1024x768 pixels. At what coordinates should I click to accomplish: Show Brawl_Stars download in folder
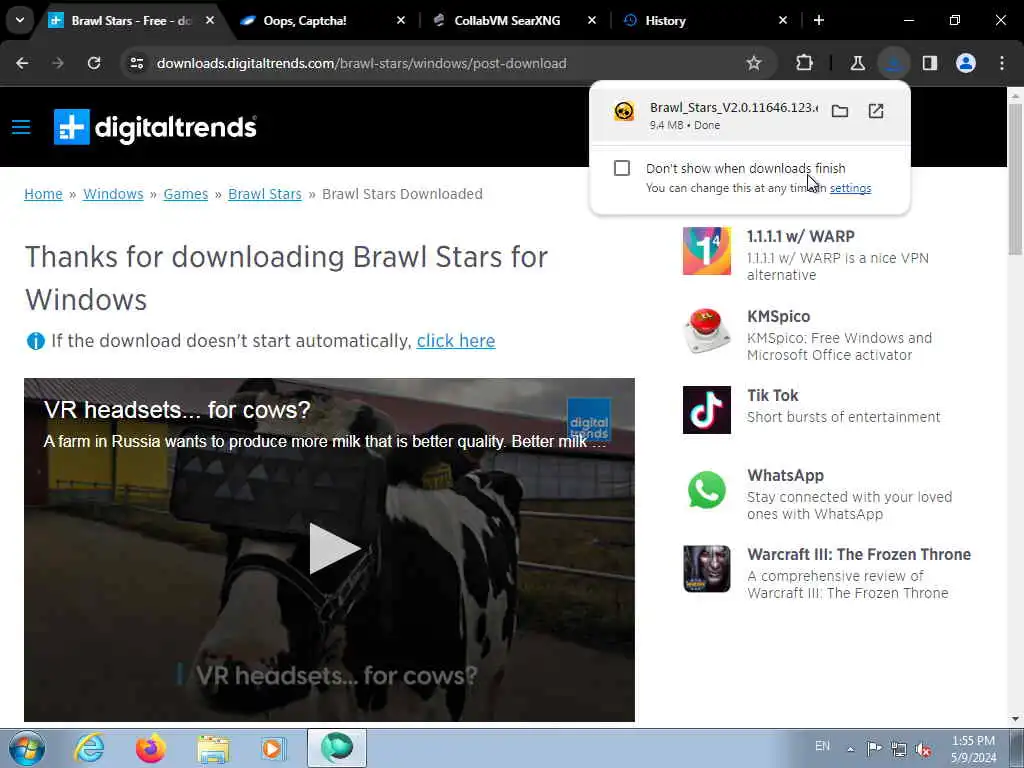840,111
